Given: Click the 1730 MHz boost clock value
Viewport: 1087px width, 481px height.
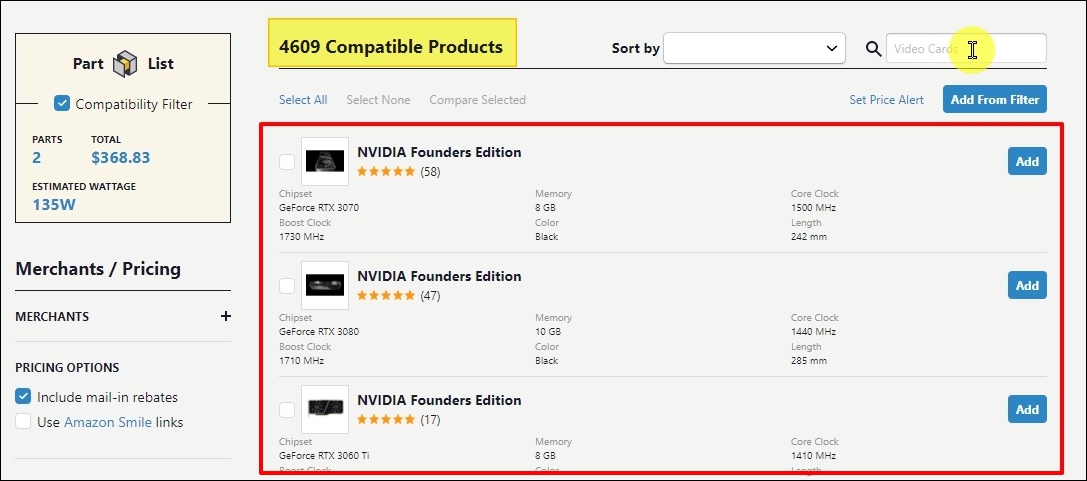Looking at the screenshot, I should coord(301,236).
